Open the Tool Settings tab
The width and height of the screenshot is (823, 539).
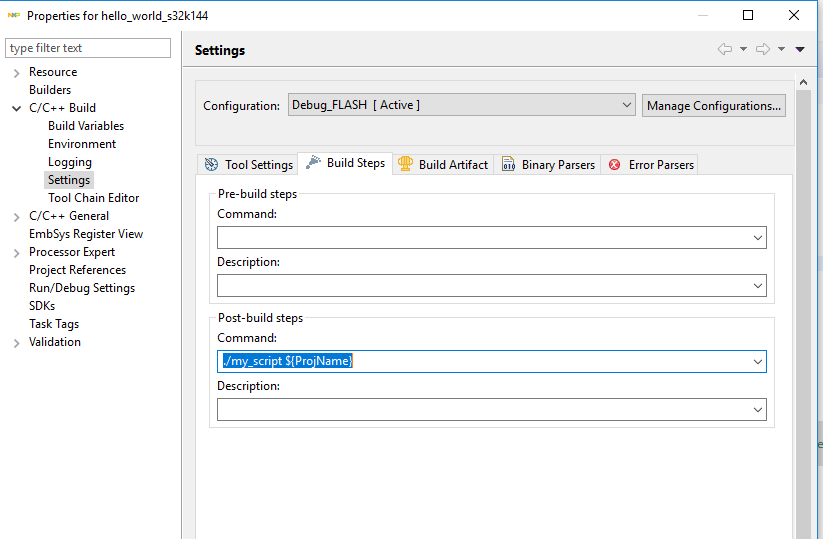[249, 164]
